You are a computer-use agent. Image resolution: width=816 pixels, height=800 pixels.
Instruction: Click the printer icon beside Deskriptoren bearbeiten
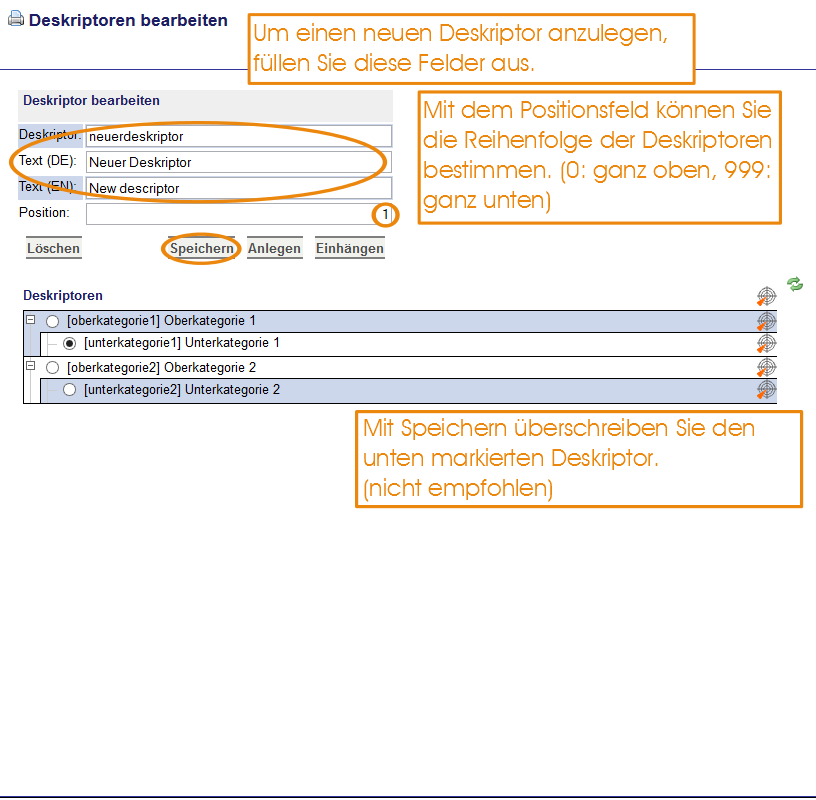16,18
